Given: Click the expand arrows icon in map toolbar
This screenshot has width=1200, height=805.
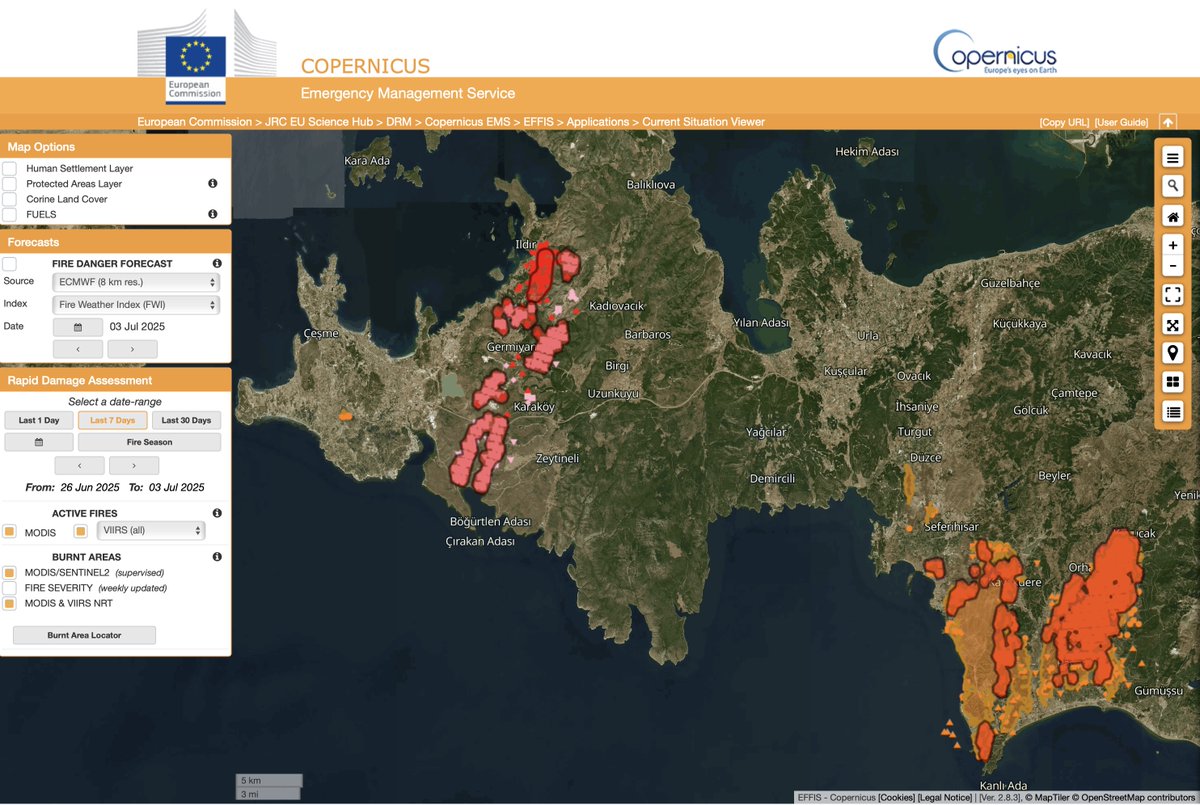Looking at the screenshot, I should pyautogui.click(x=1173, y=324).
